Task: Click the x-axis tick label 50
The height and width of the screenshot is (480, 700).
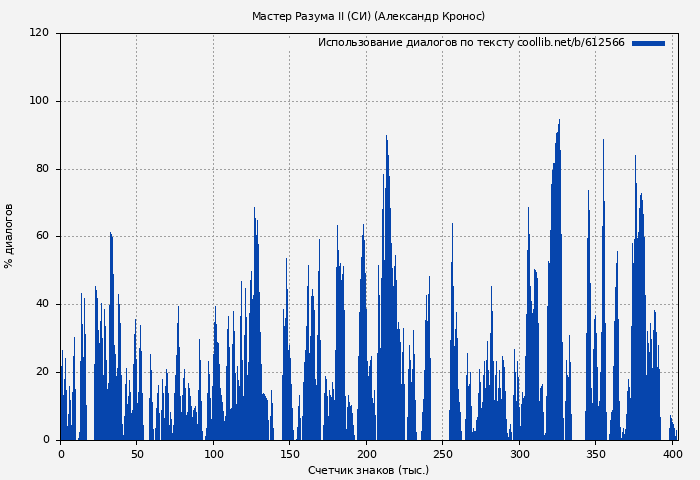Action: click(137, 454)
